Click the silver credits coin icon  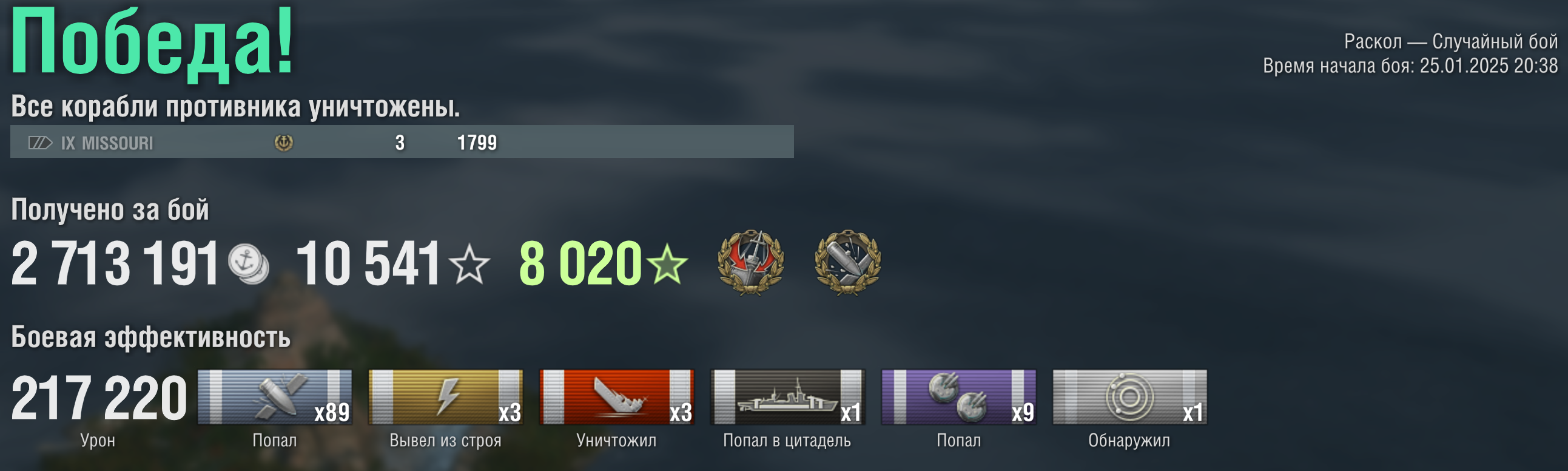pyautogui.click(x=248, y=264)
